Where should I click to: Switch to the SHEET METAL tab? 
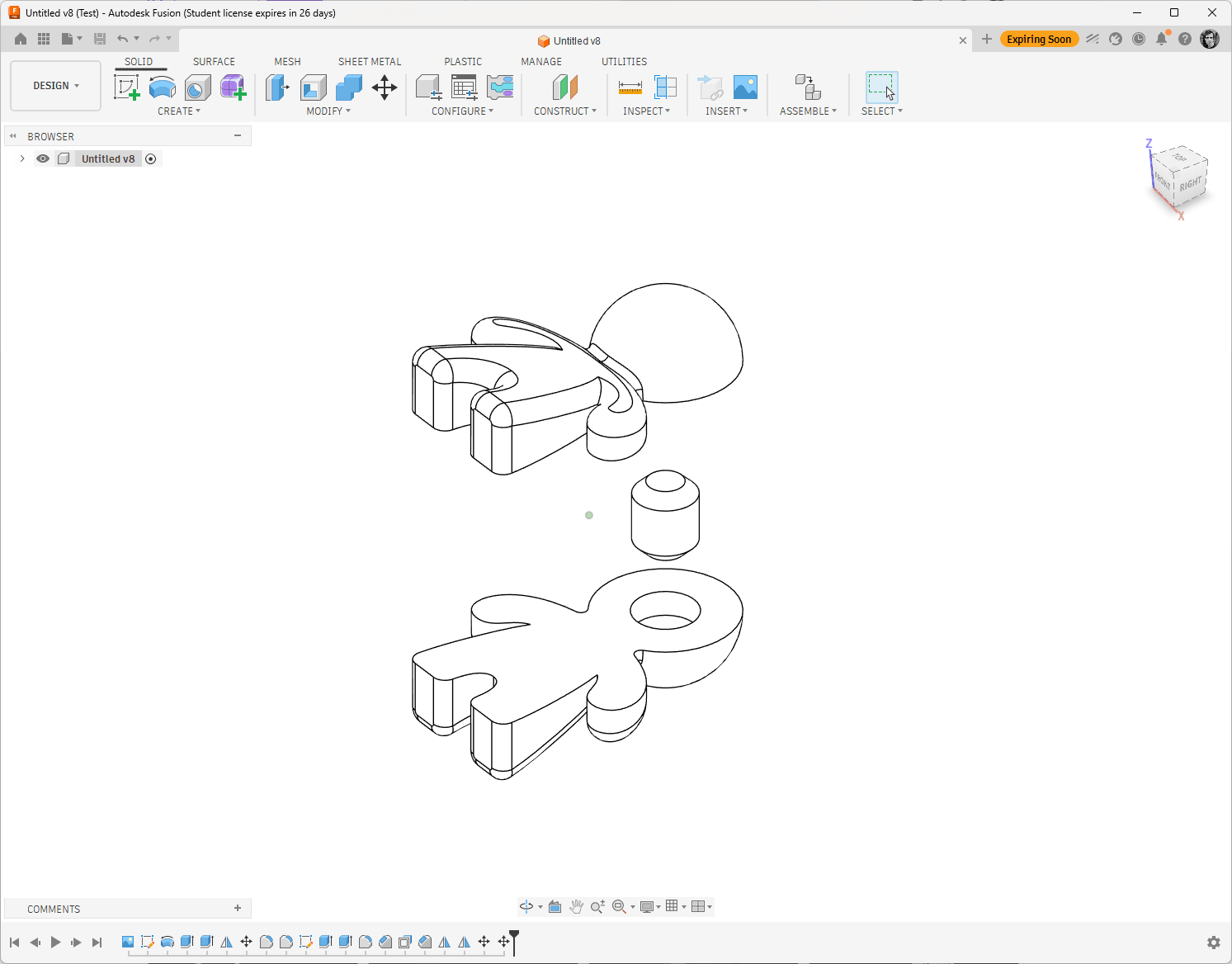(x=370, y=62)
